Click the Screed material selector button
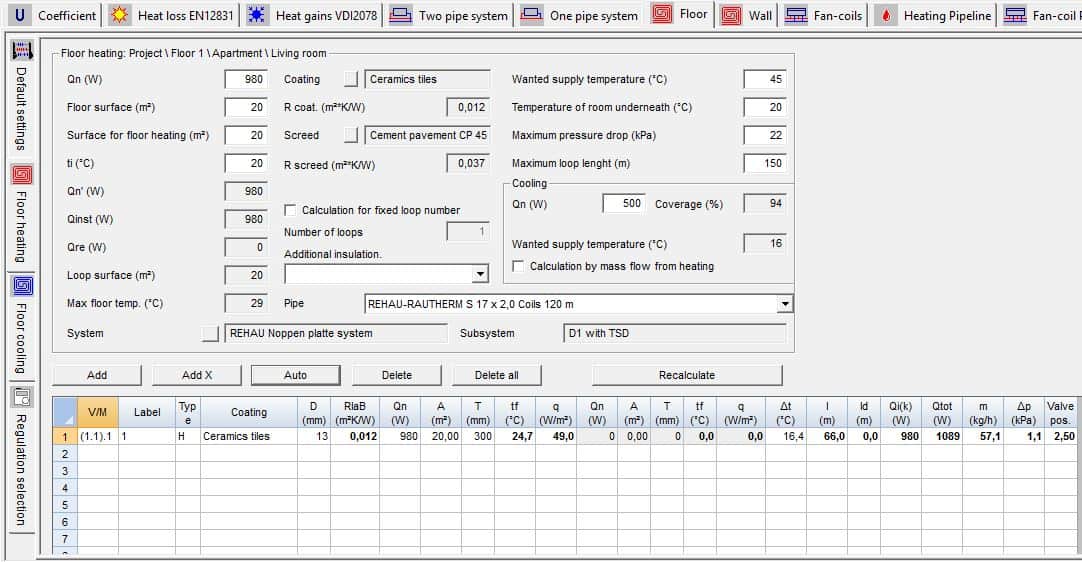 coord(350,135)
